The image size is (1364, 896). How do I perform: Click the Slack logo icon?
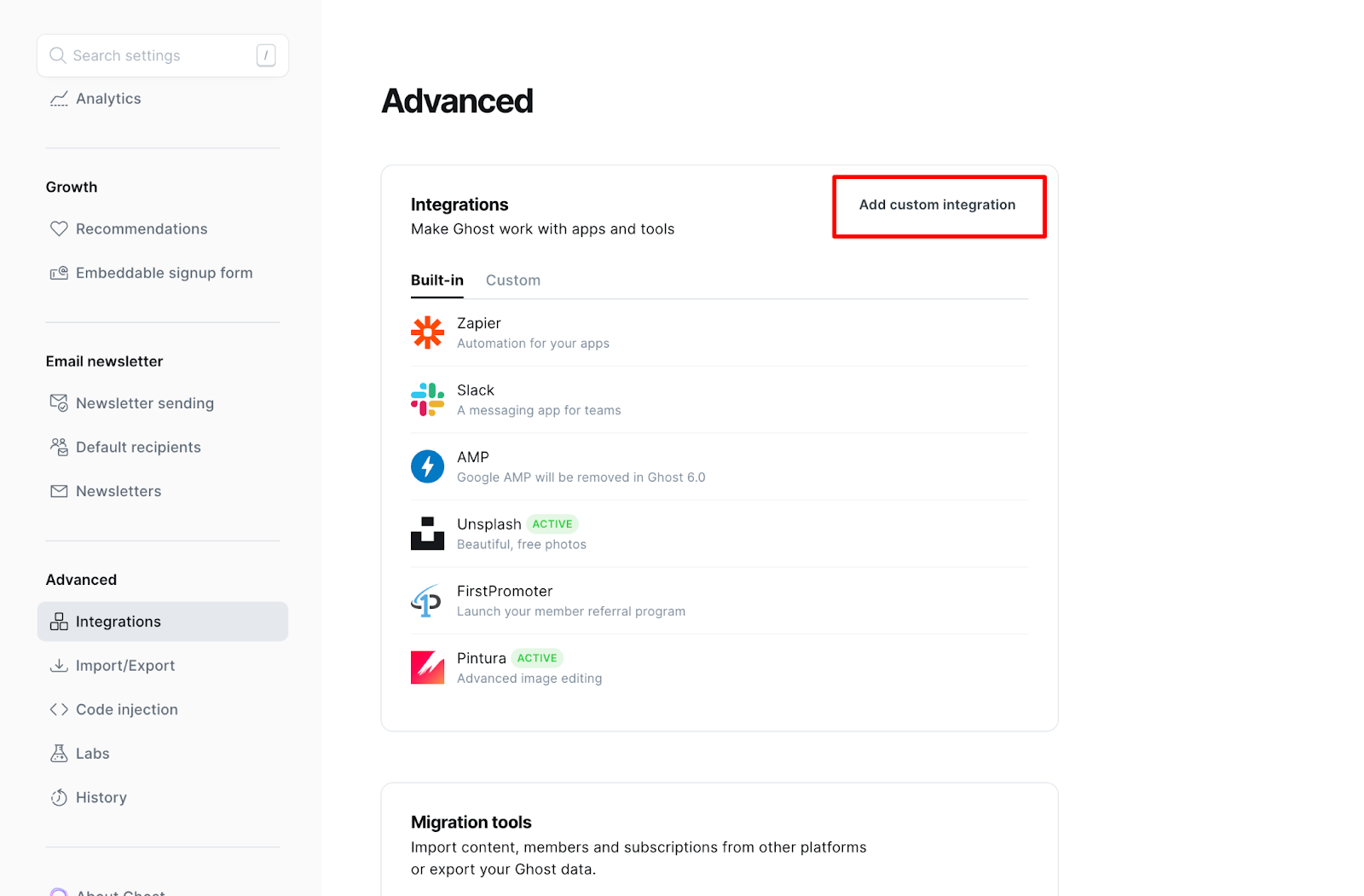[427, 399]
